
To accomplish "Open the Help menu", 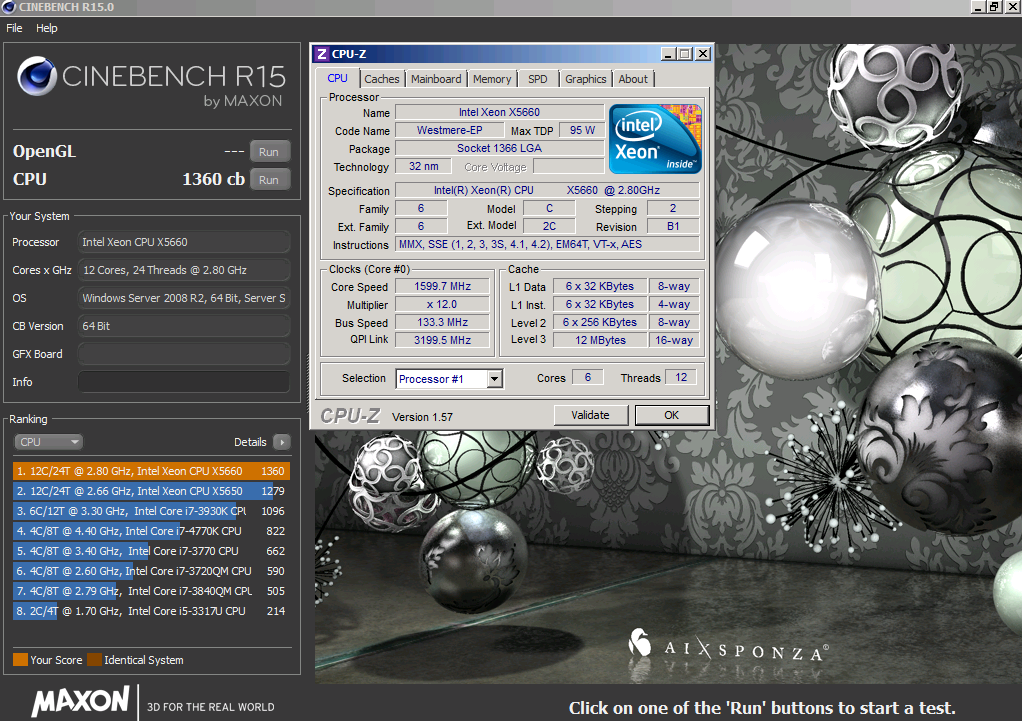I will click(x=46, y=28).
